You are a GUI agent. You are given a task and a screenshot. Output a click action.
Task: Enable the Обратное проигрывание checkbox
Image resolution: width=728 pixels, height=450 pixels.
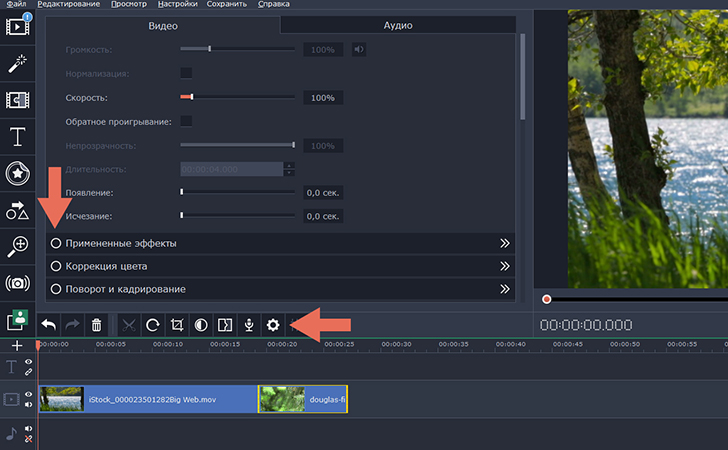click(186, 121)
